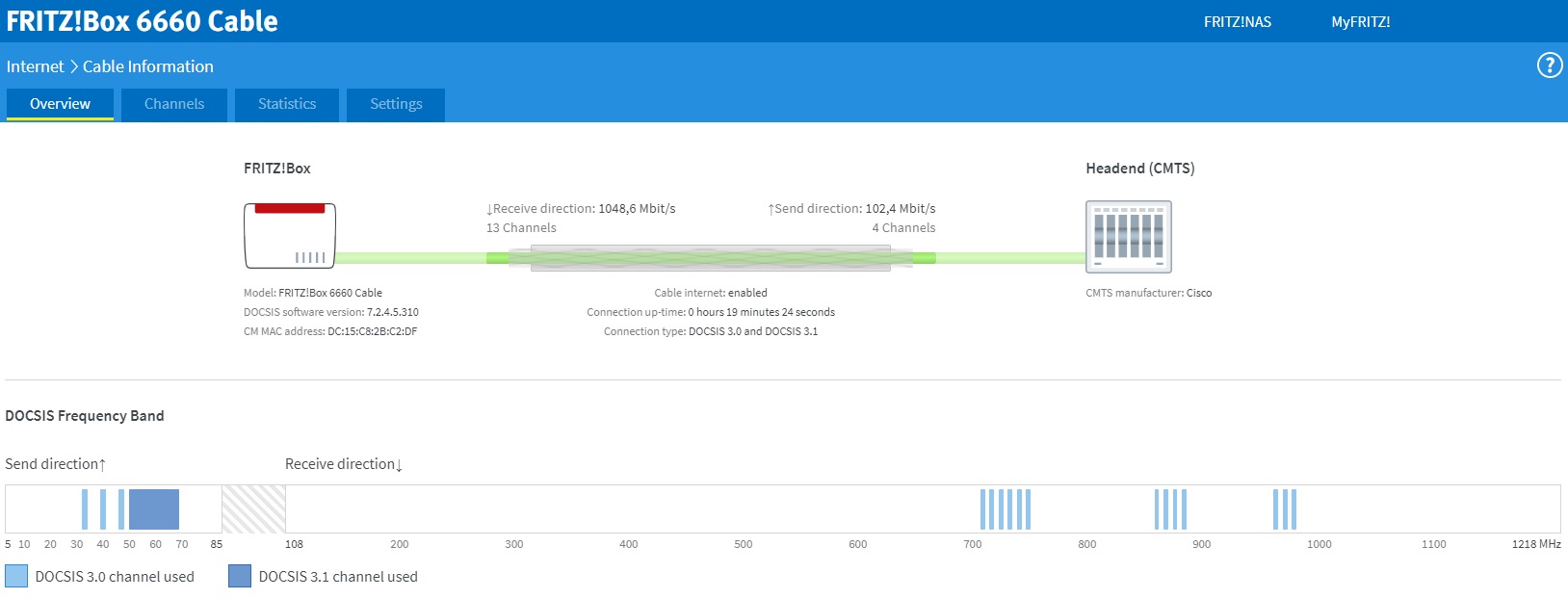Select the Overview tab
Viewport: 1568px width, 599px height.
(60, 104)
